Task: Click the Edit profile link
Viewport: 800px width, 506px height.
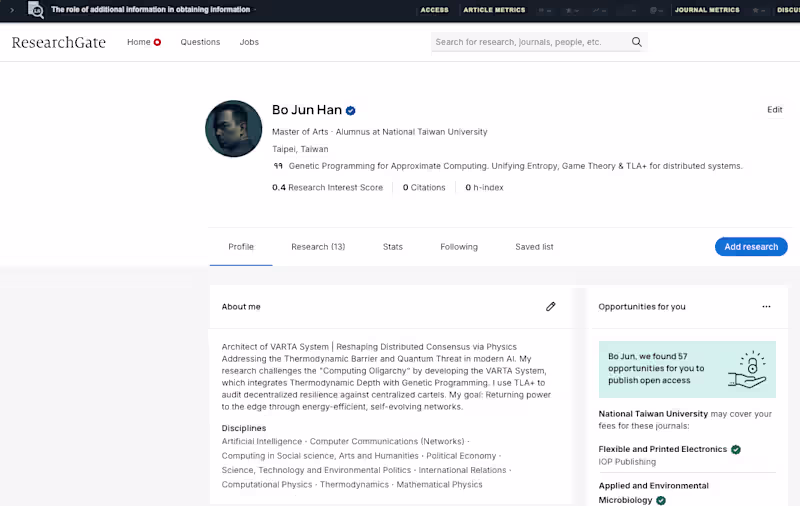Action: [774, 110]
